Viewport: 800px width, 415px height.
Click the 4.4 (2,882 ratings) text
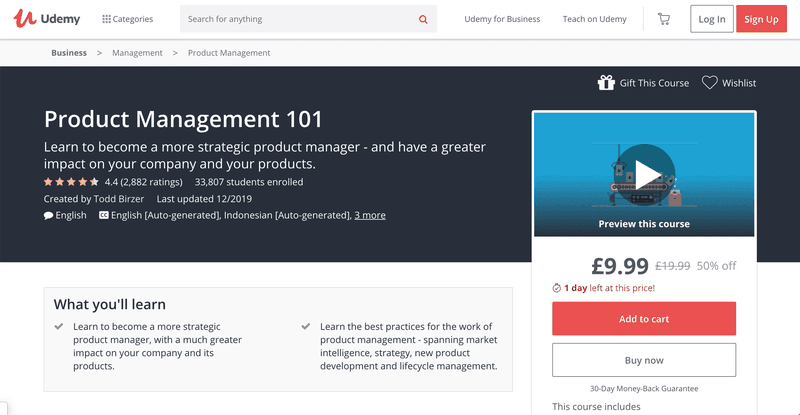tap(143, 182)
